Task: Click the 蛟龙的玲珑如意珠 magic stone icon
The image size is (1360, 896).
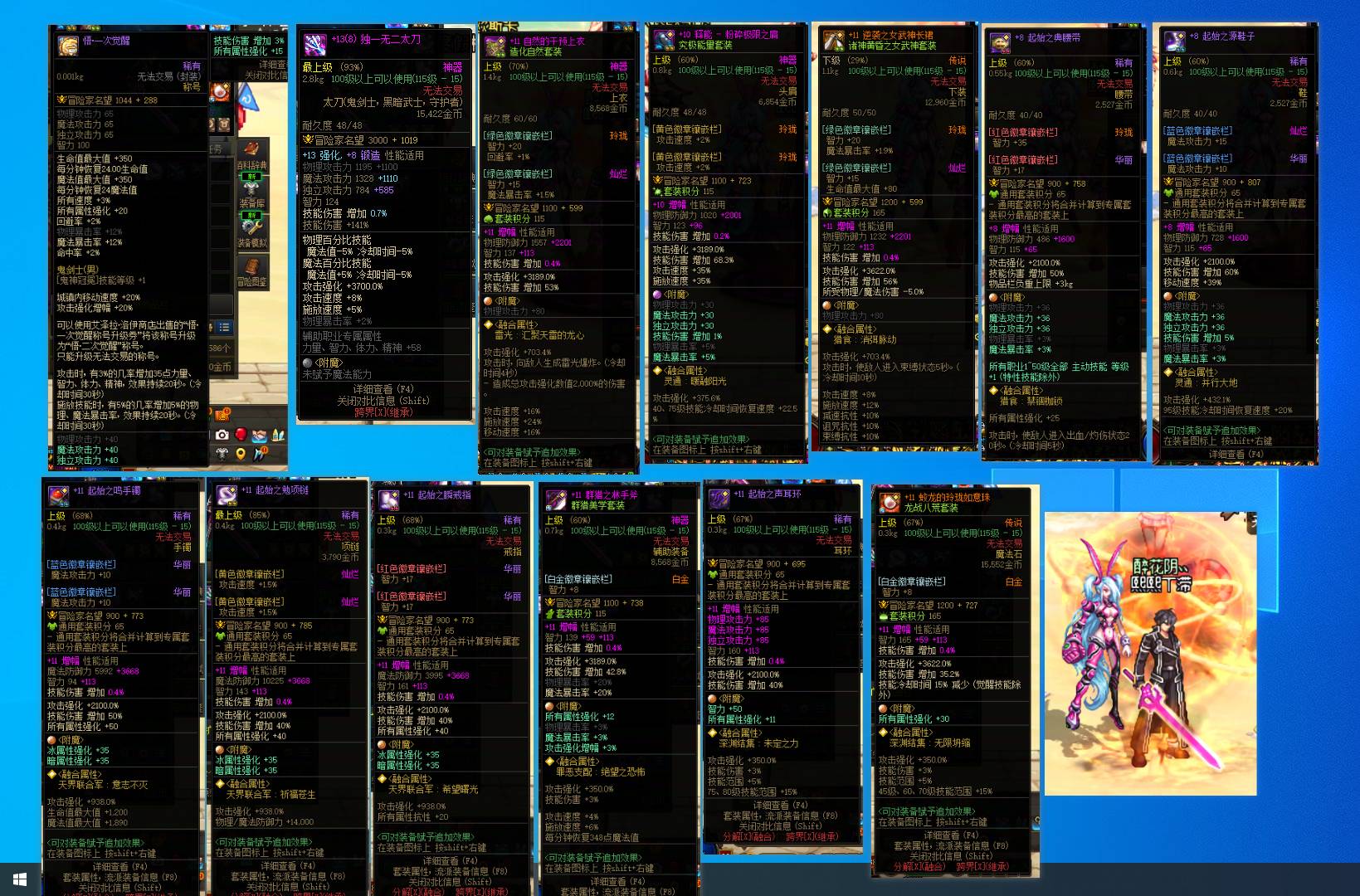Action: pyautogui.click(x=889, y=503)
